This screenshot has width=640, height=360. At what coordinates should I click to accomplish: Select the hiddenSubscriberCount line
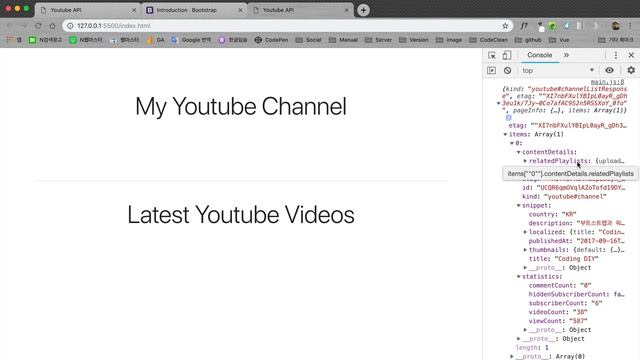coord(576,294)
